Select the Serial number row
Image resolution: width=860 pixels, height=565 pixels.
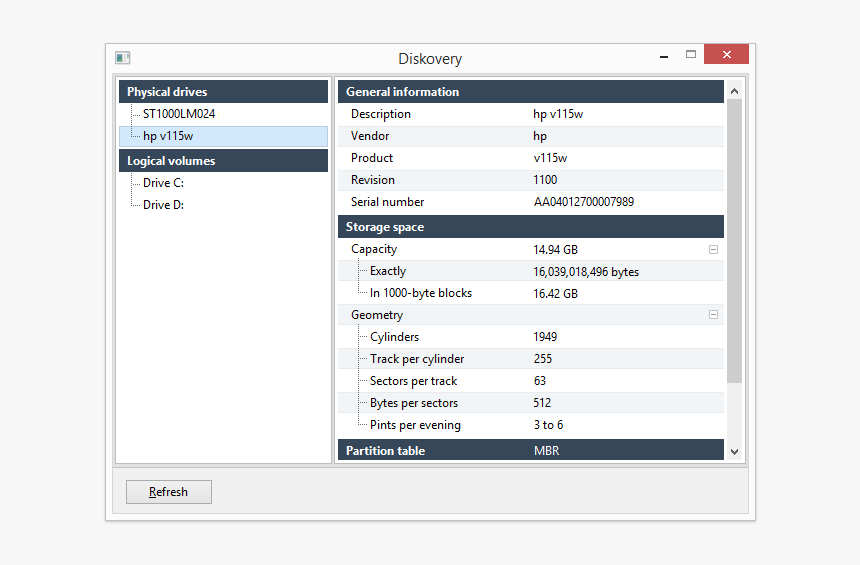coord(530,202)
